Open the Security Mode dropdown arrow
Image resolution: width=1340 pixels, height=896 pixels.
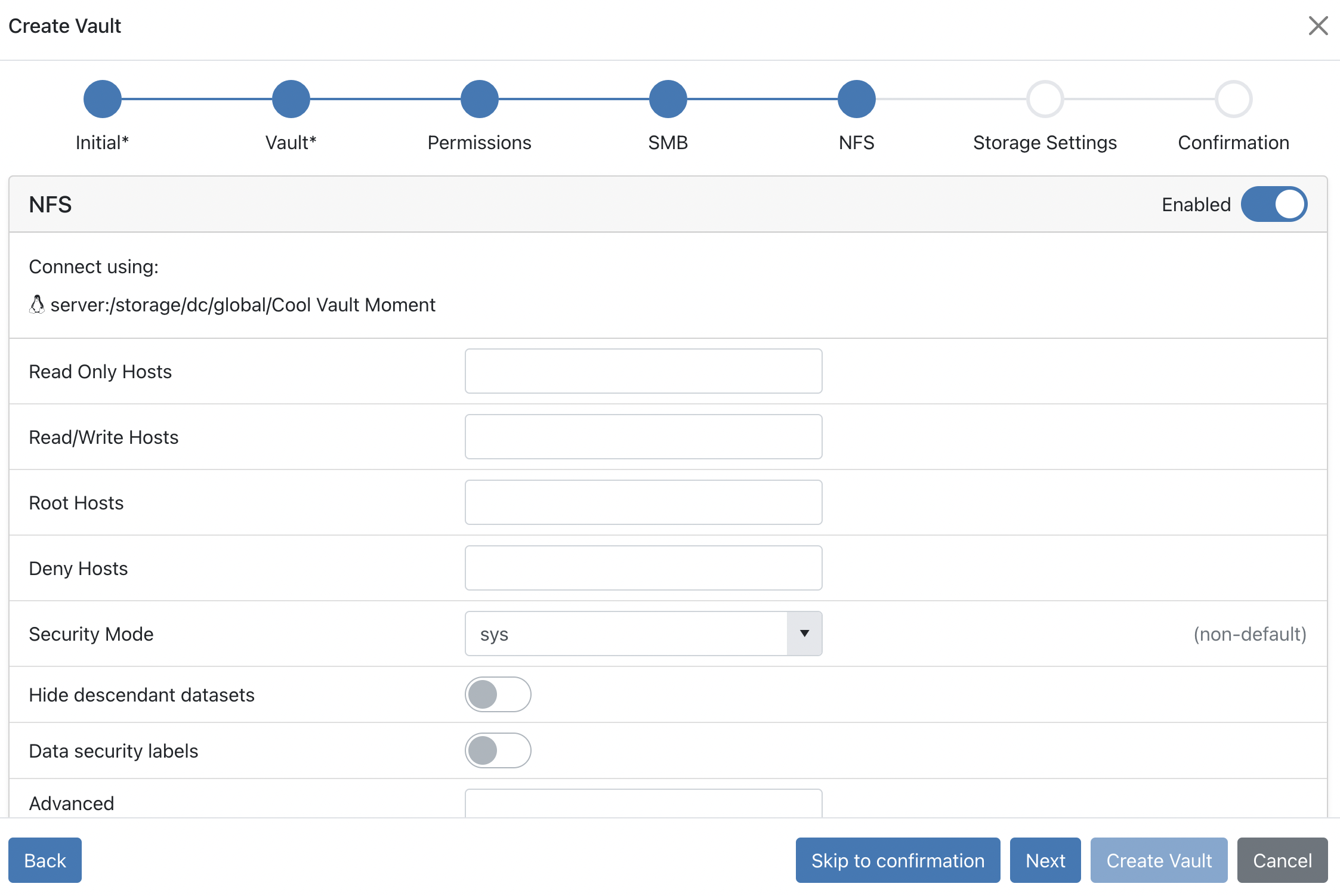(x=804, y=634)
